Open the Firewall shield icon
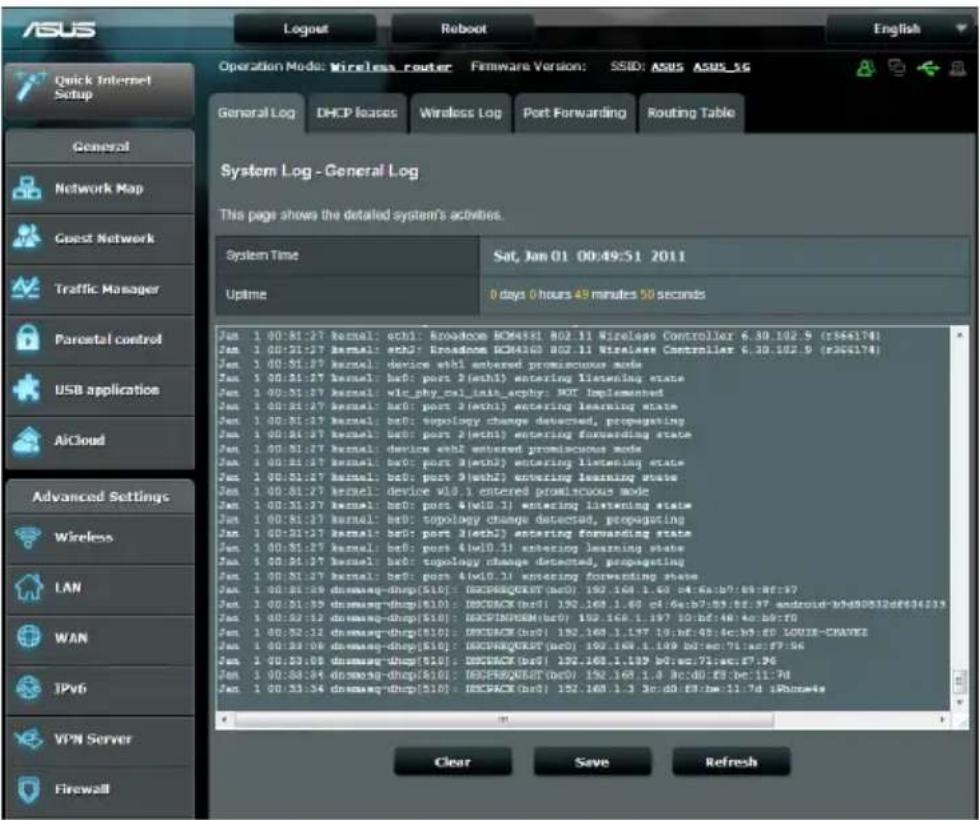The width and height of the screenshot is (979, 820). pyautogui.click(x=28, y=789)
